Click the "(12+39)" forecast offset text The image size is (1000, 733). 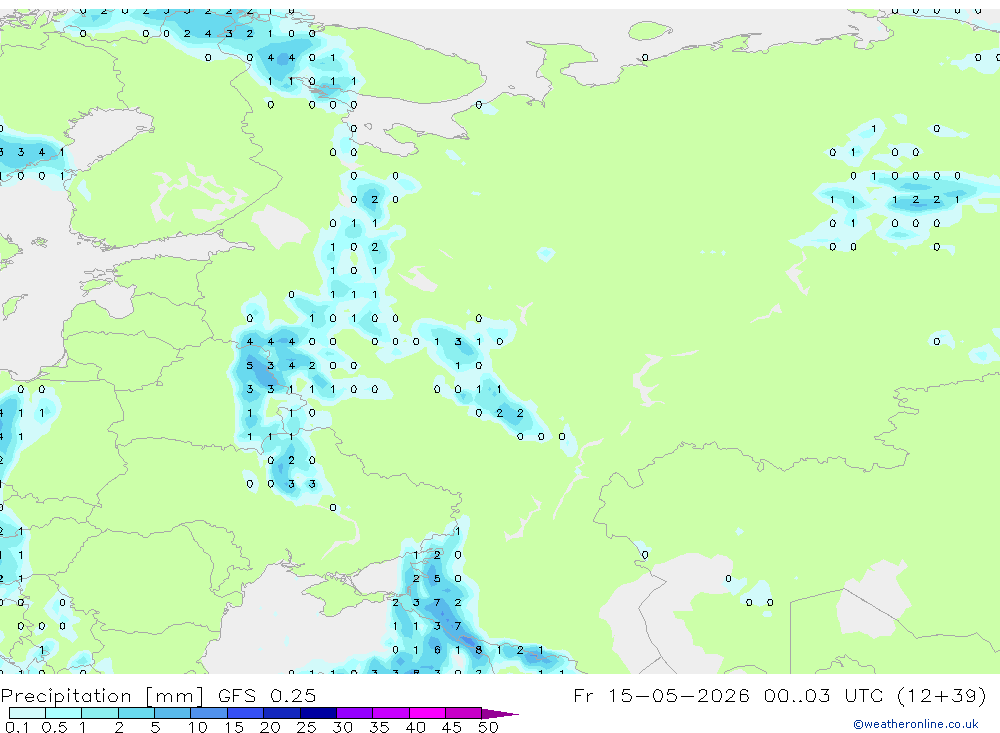(941, 695)
